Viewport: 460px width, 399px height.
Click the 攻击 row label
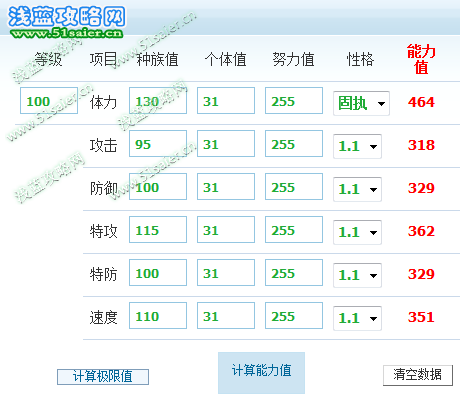coord(103,146)
